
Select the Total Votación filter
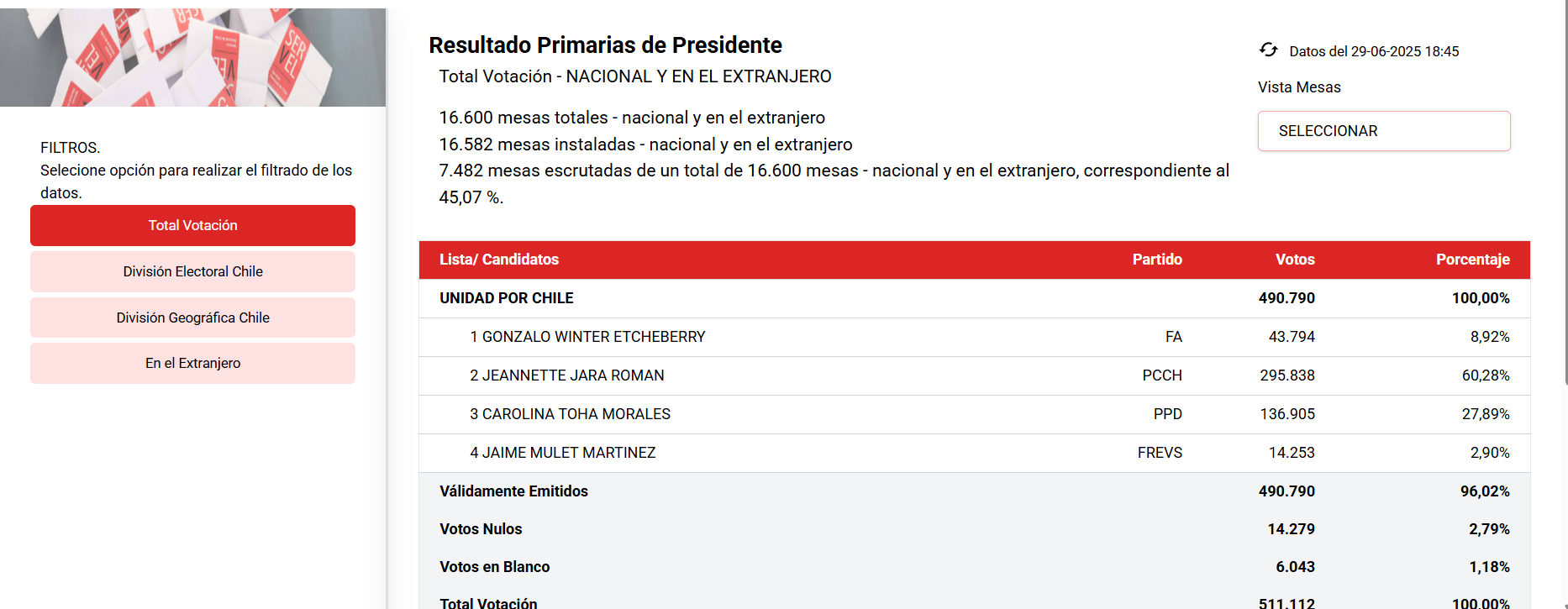(192, 225)
